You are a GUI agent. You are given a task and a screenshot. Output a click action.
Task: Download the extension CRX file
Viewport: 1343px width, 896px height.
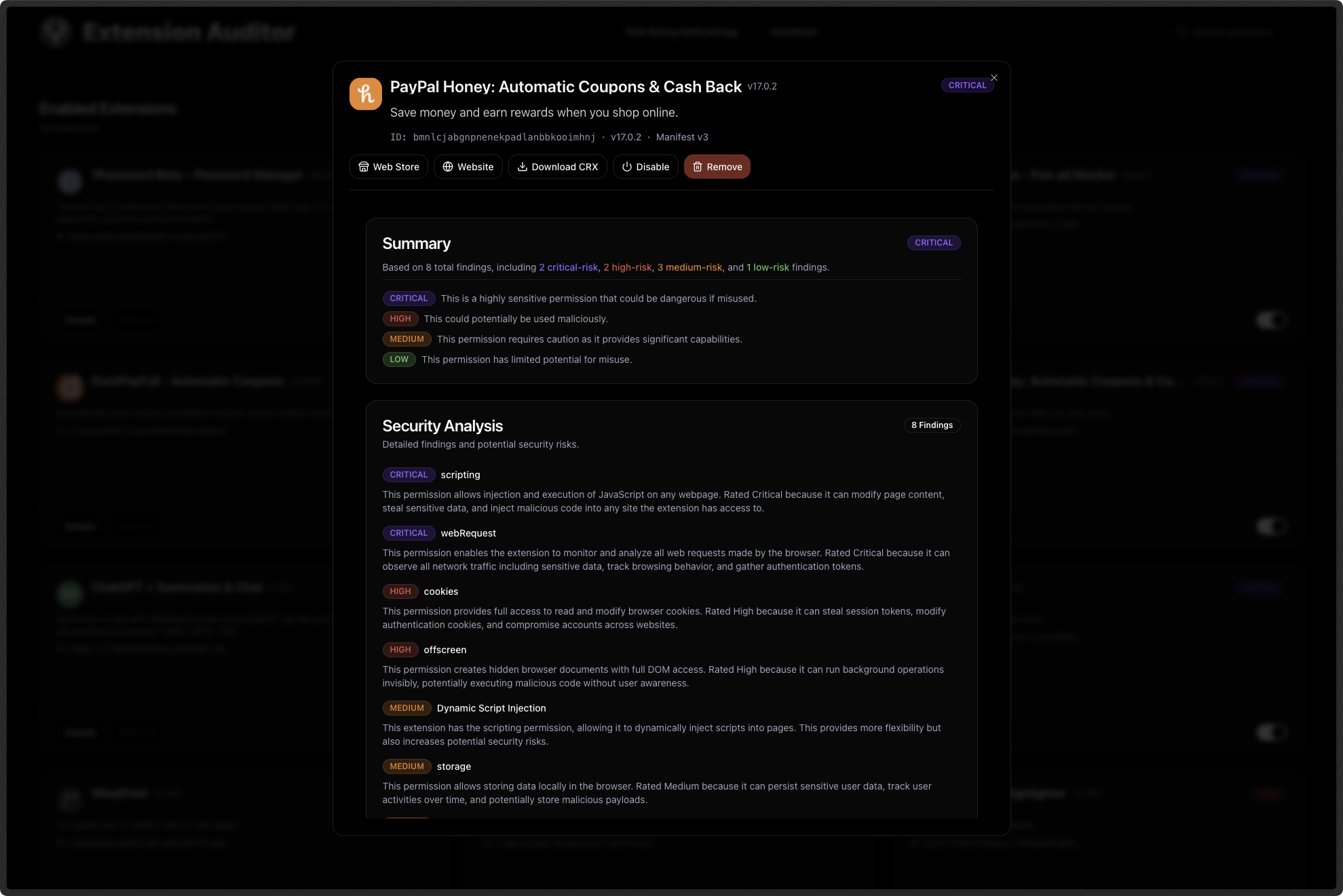click(x=558, y=167)
